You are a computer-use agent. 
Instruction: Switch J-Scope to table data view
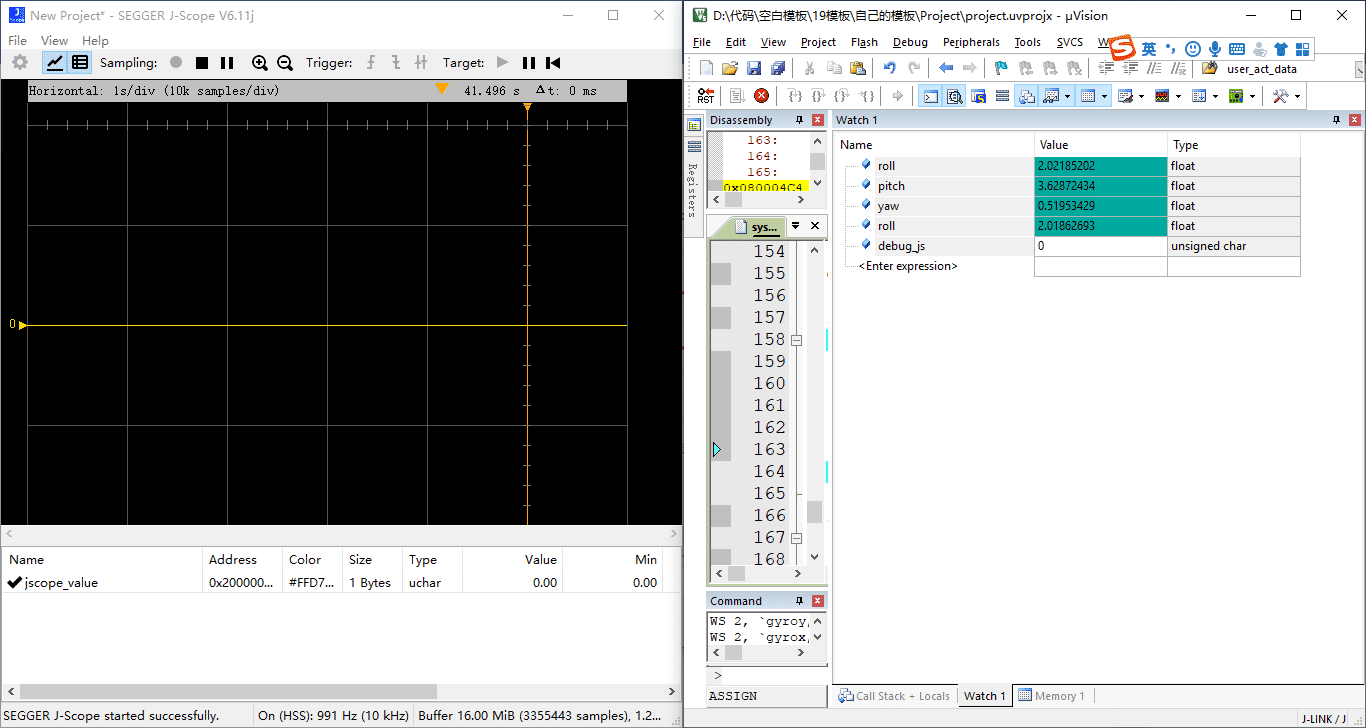tap(80, 62)
